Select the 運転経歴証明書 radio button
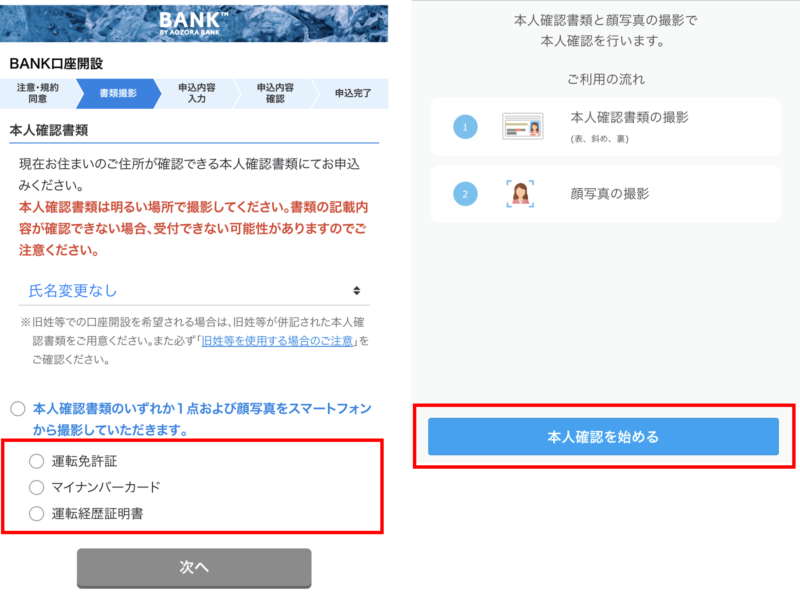Viewport: 800px width, 616px height. click(x=36, y=513)
